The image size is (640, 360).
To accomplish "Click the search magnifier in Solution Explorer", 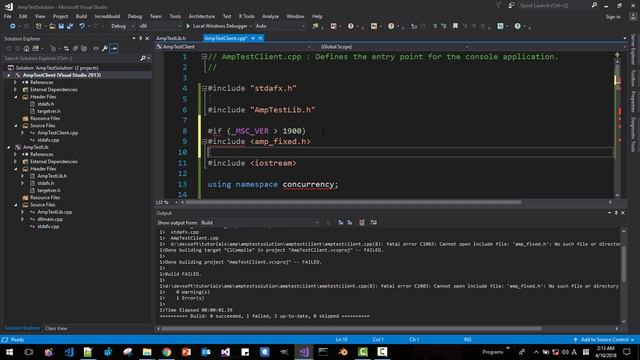I will point(143,58).
